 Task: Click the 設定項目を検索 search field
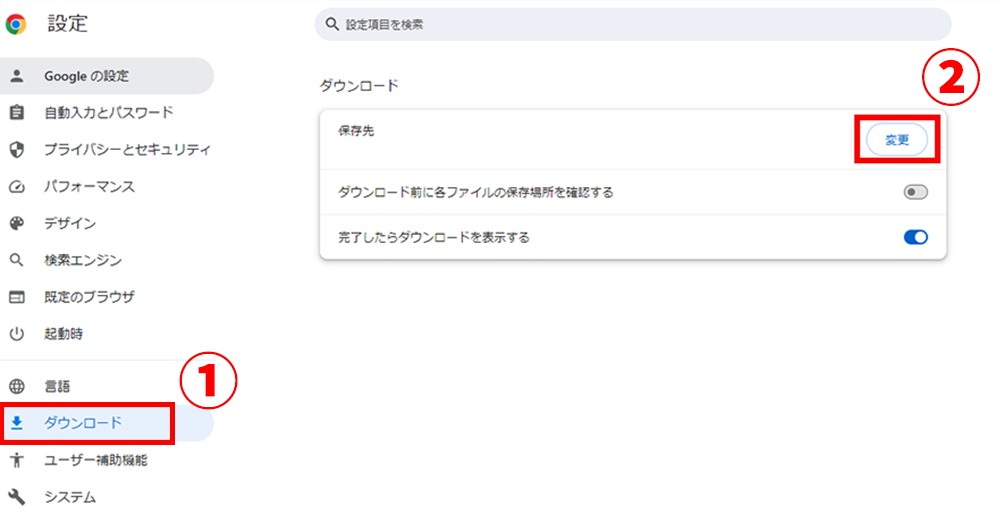pyautogui.click(x=633, y=25)
